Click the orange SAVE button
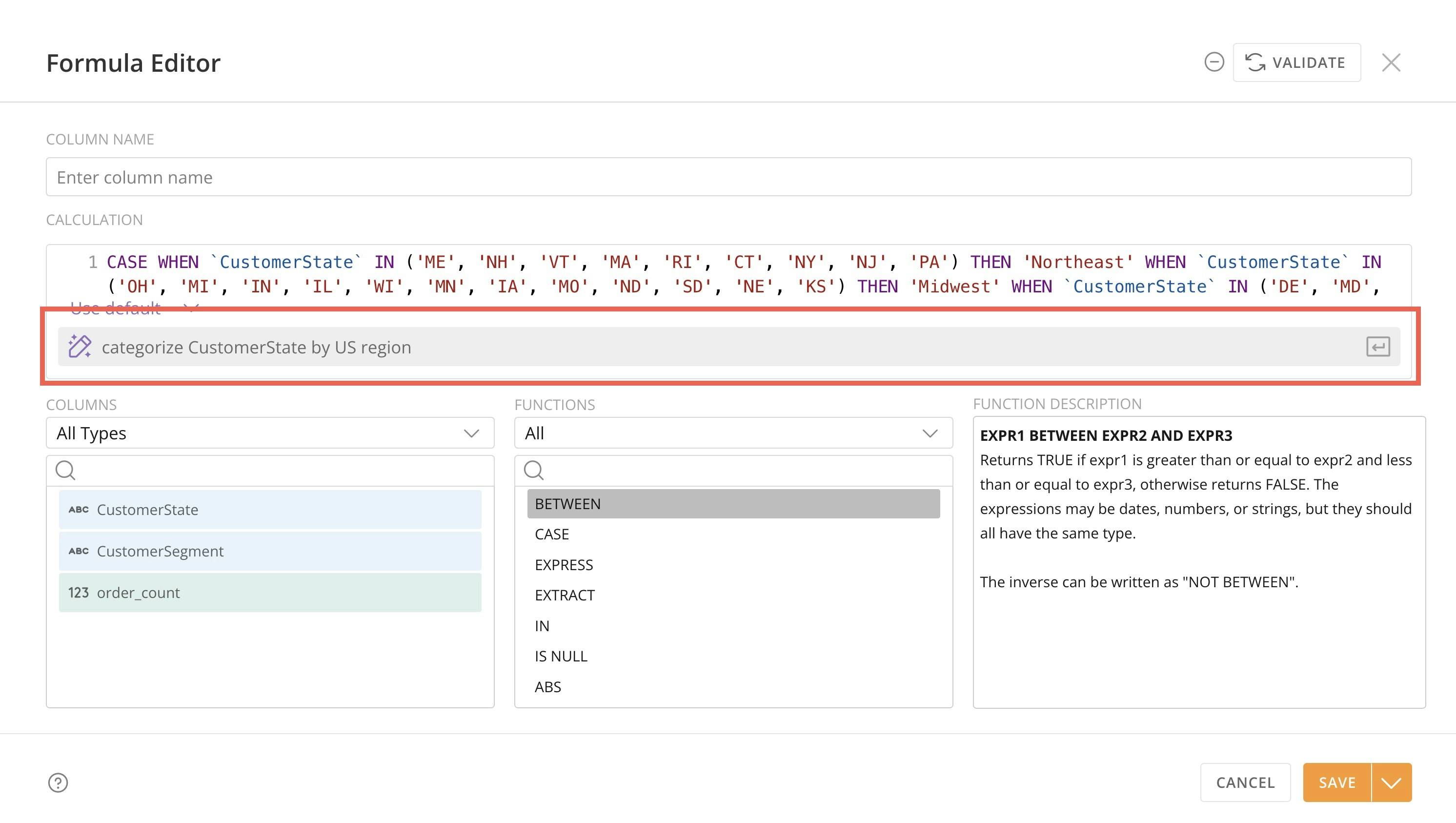 point(1337,783)
